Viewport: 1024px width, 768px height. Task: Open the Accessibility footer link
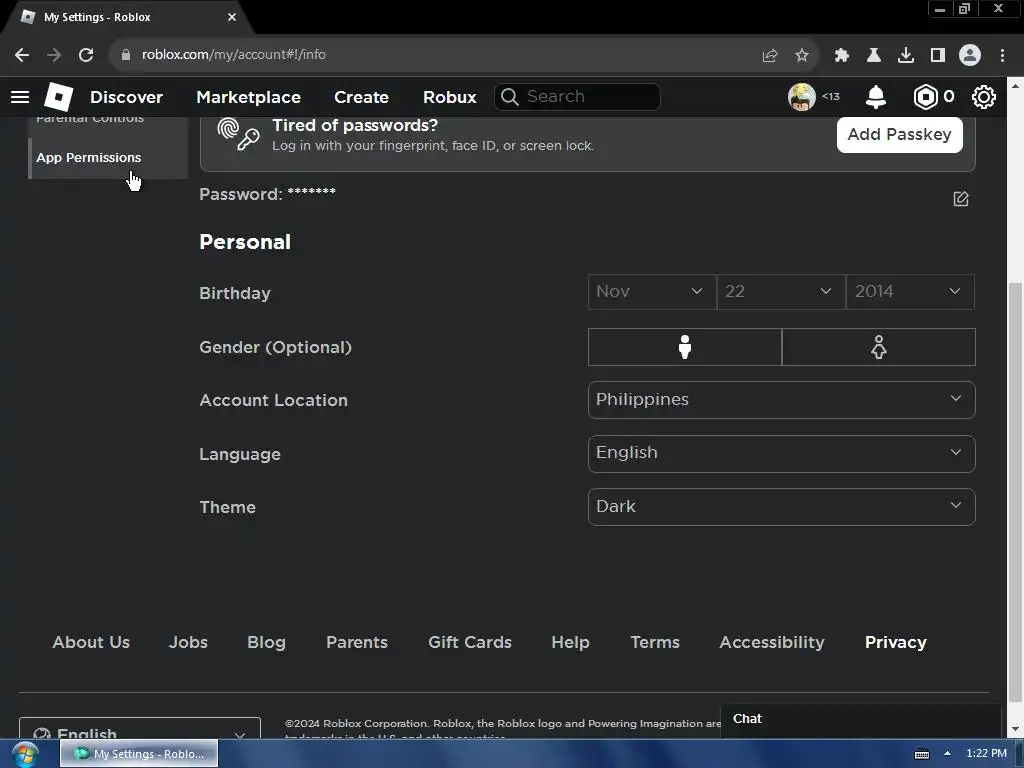(x=772, y=642)
